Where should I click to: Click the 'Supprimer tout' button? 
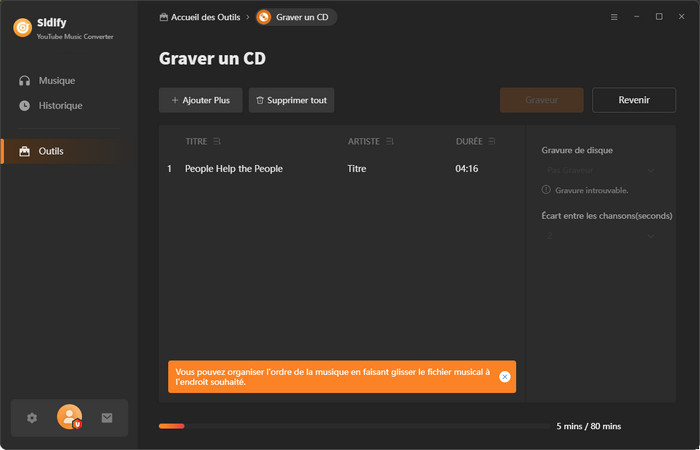pyautogui.click(x=291, y=100)
